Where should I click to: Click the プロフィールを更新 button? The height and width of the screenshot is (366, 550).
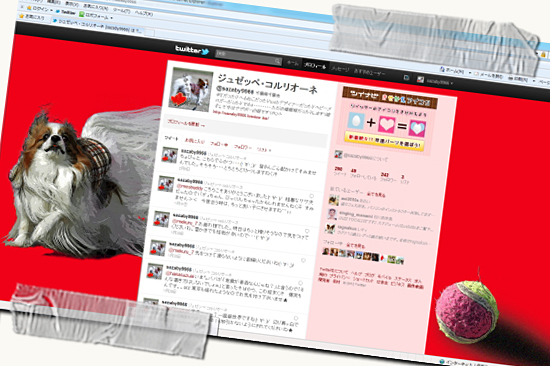click(x=186, y=123)
